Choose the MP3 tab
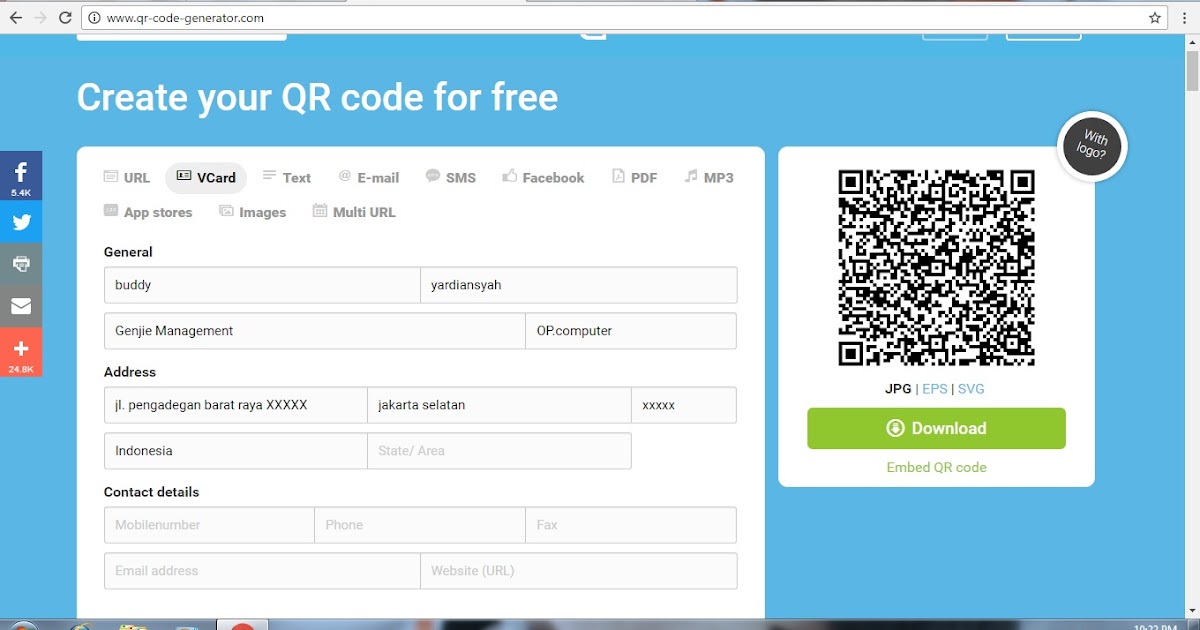The width and height of the screenshot is (1200, 630). (709, 178)
